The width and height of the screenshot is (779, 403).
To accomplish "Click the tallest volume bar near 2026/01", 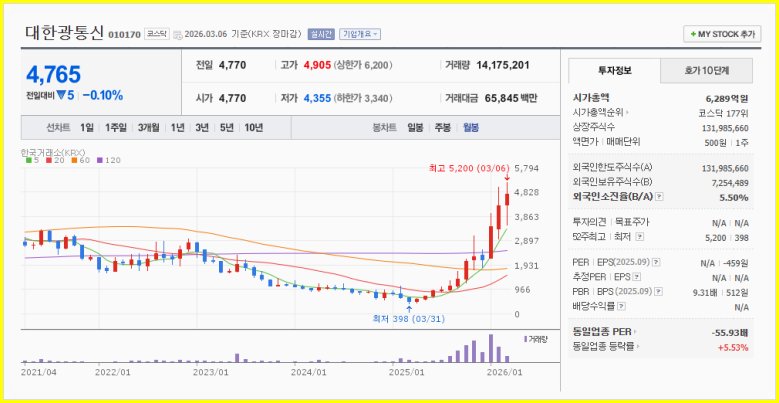I will 491,348.
